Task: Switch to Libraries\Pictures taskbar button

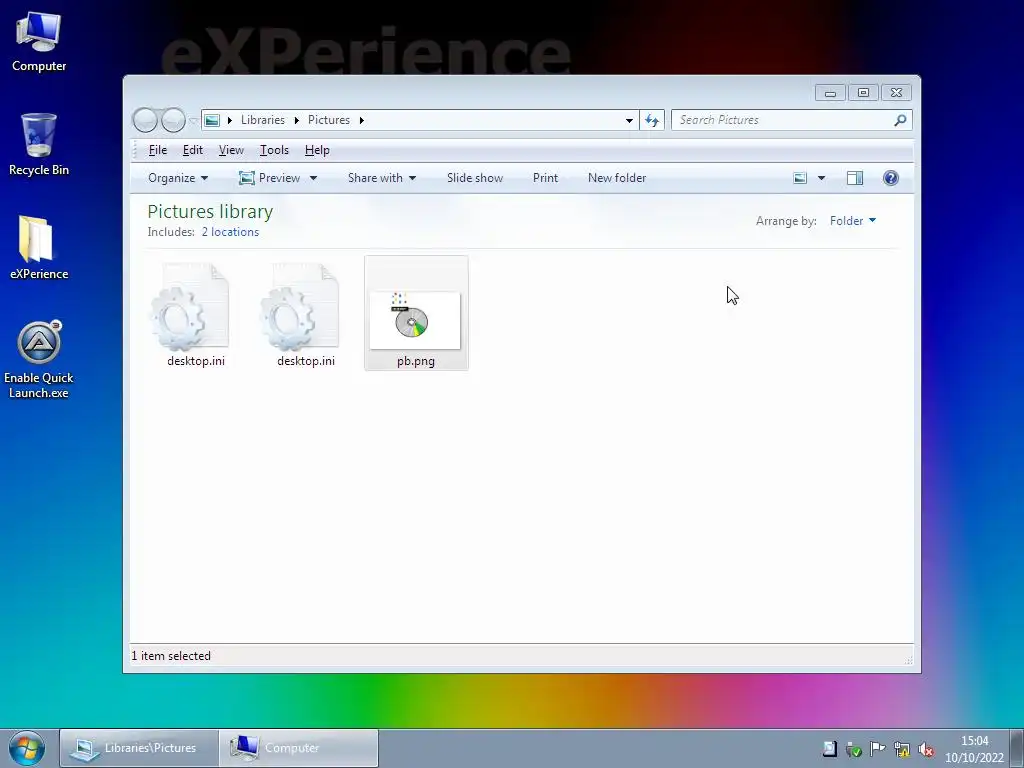Action: (139, 748)
